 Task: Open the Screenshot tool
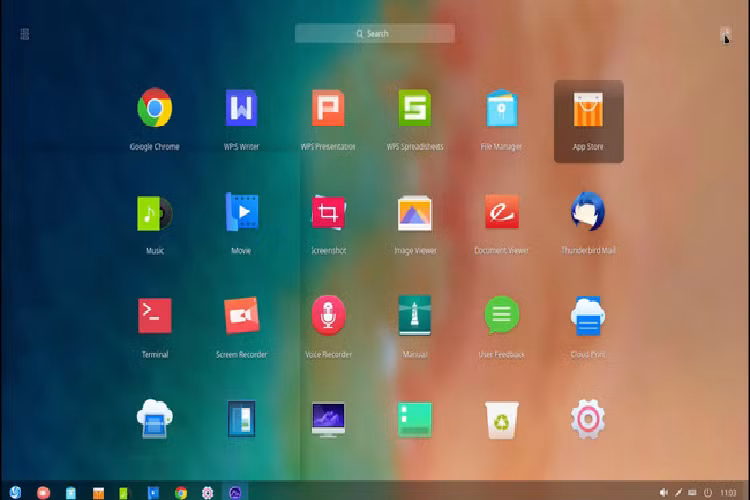(x=328, y=212)
